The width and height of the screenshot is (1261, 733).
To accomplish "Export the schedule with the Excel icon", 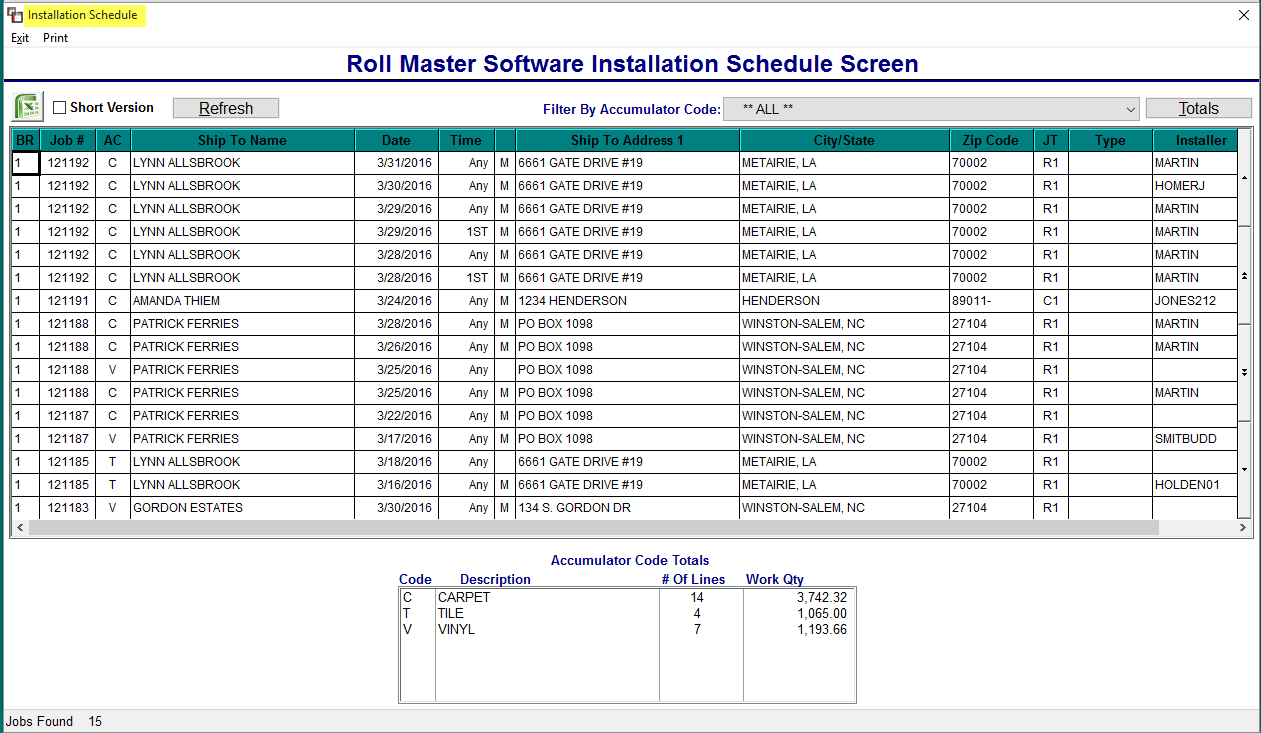I will point(28,107).
